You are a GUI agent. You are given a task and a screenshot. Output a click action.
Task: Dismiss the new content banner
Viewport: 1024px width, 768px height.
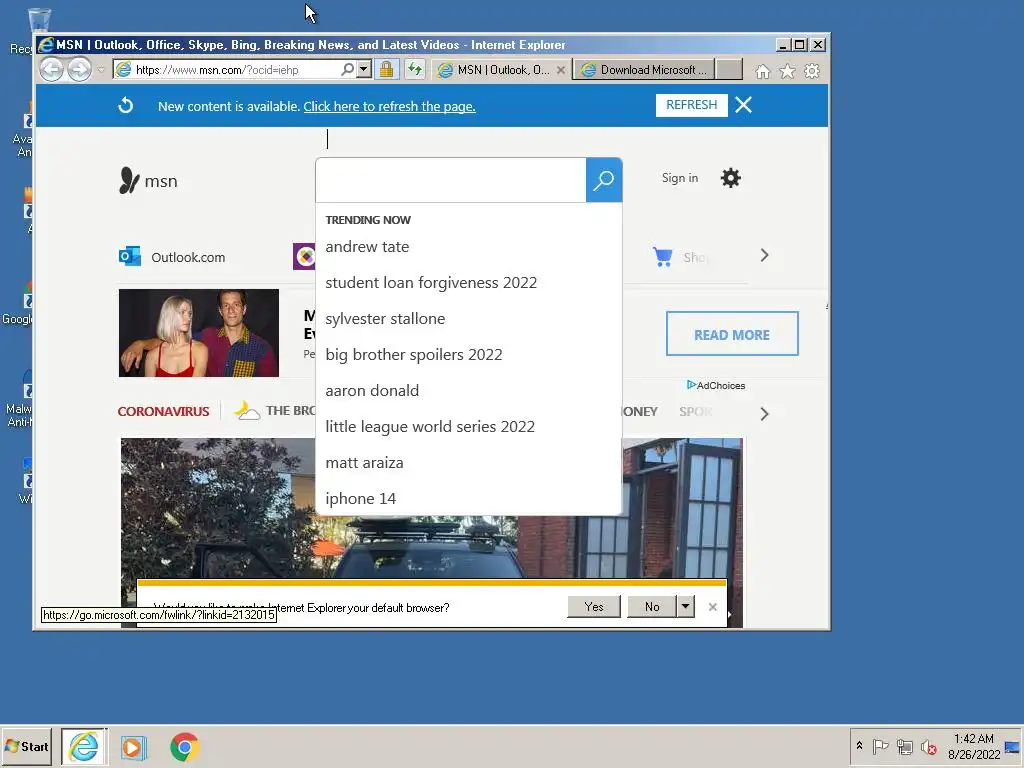click(x=743, y=105)
